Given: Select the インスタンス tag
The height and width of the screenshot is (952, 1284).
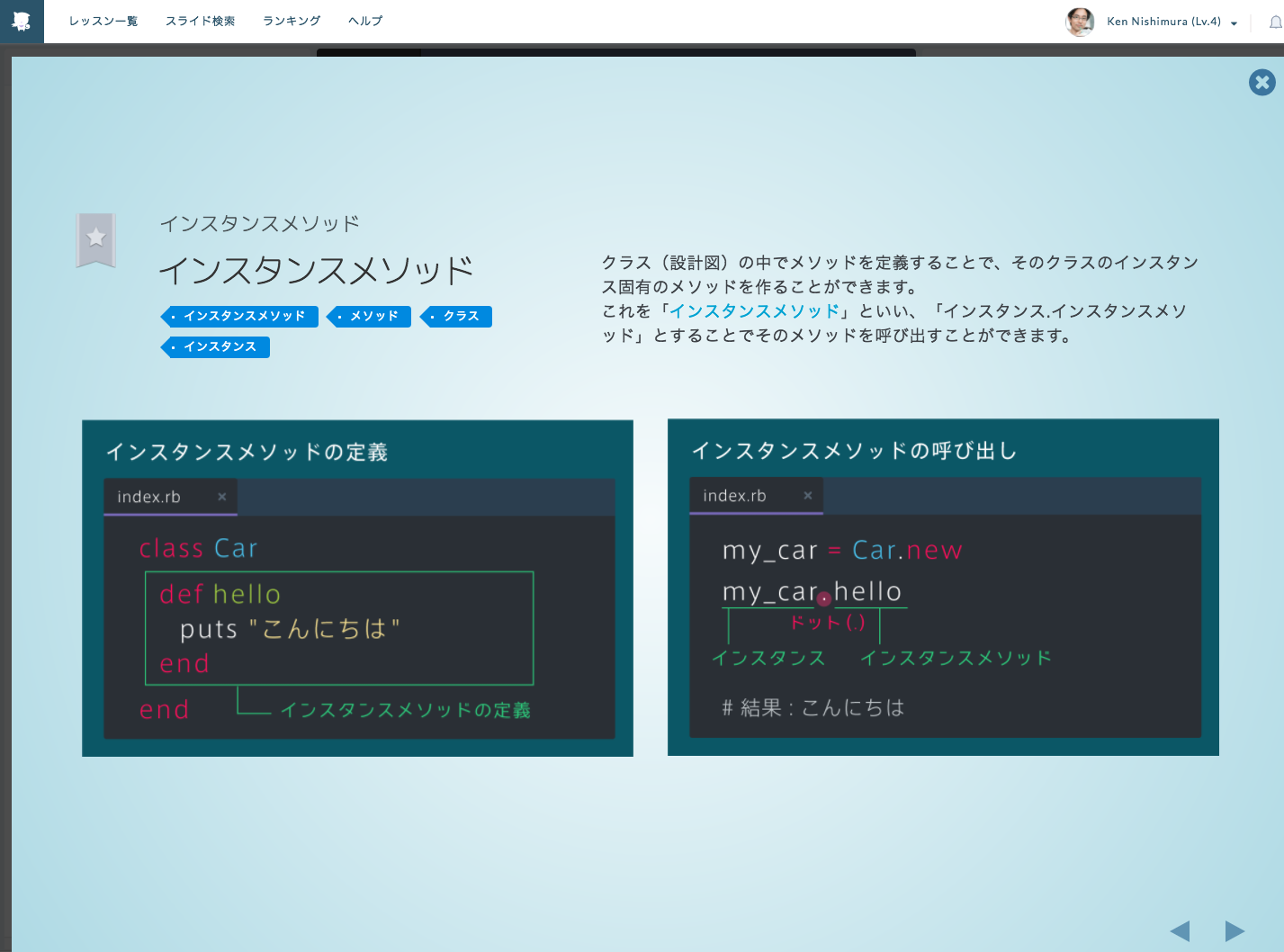Looking at the screenshot, I should coord(217,347).
